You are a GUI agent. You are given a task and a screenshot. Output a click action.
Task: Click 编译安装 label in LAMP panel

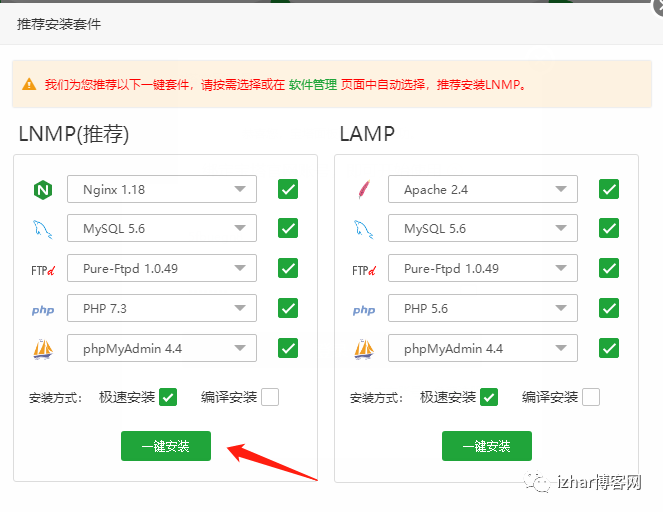[x=550, y=397]
